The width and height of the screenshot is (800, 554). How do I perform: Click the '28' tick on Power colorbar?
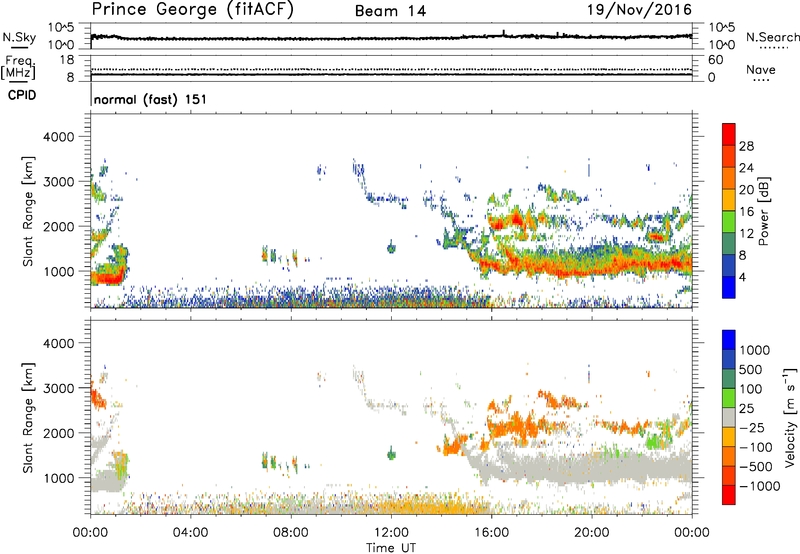click(746, 146)
